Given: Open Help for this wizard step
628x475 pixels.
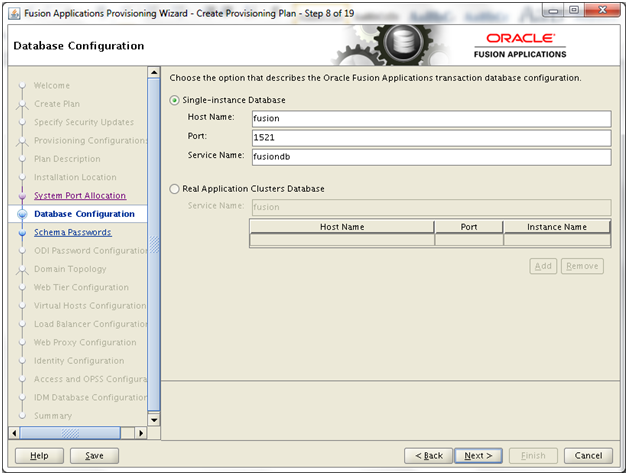Looking at the screenshot, I should point(39,456).
